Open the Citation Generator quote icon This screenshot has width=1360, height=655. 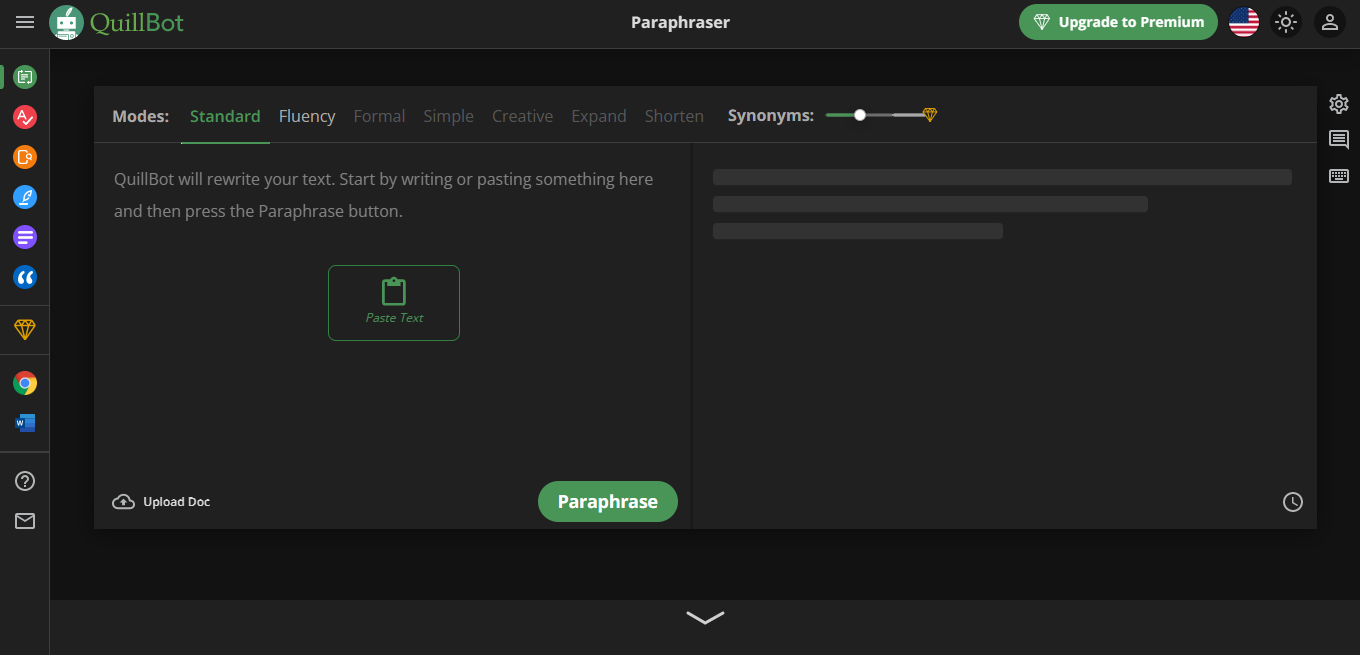point(25,277)
